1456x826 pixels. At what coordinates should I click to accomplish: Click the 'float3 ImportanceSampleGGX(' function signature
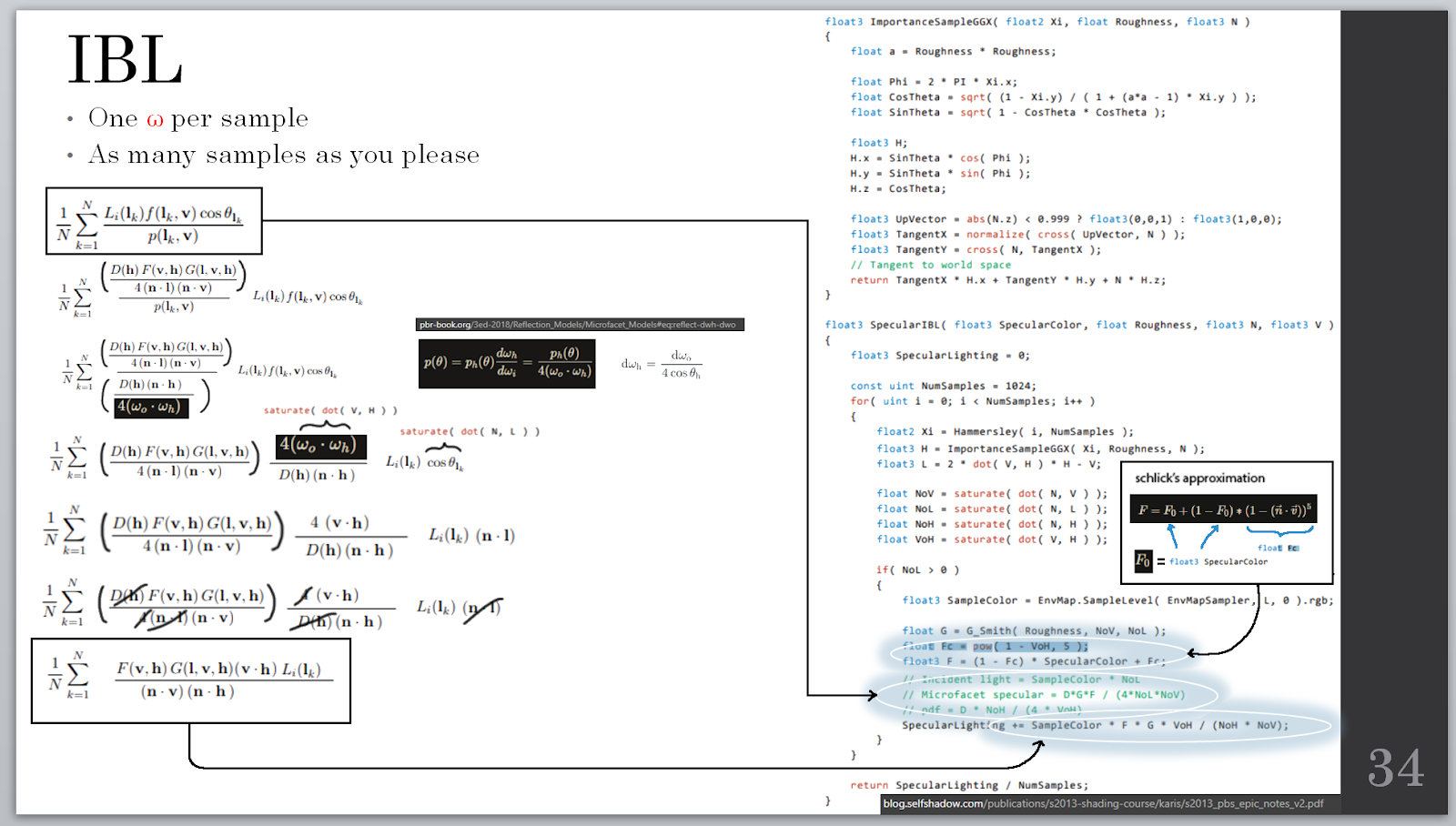[x=1037, y=22]
